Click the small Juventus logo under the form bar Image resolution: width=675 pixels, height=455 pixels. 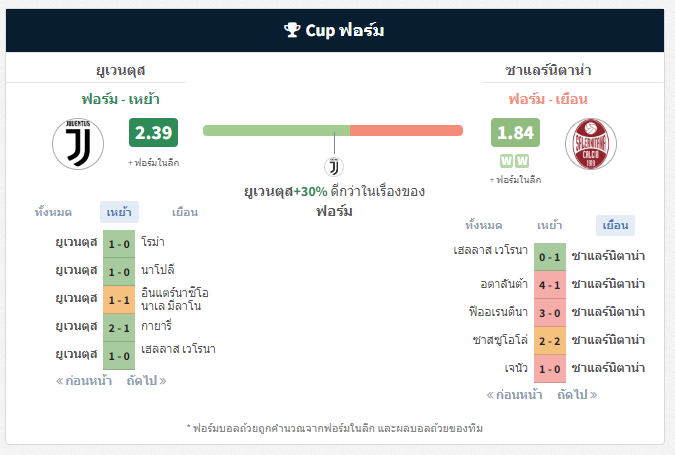pos(334,167)
